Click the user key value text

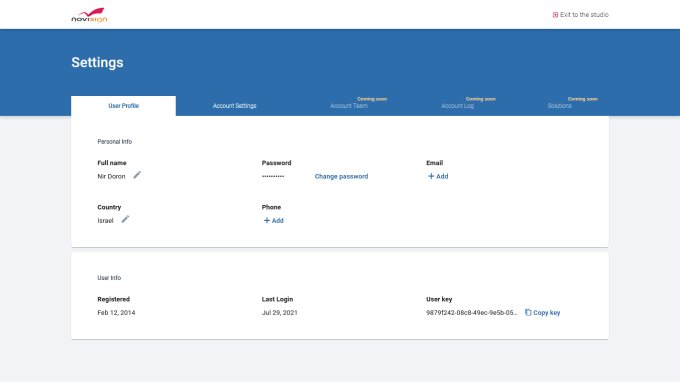(x=472, y=313)
